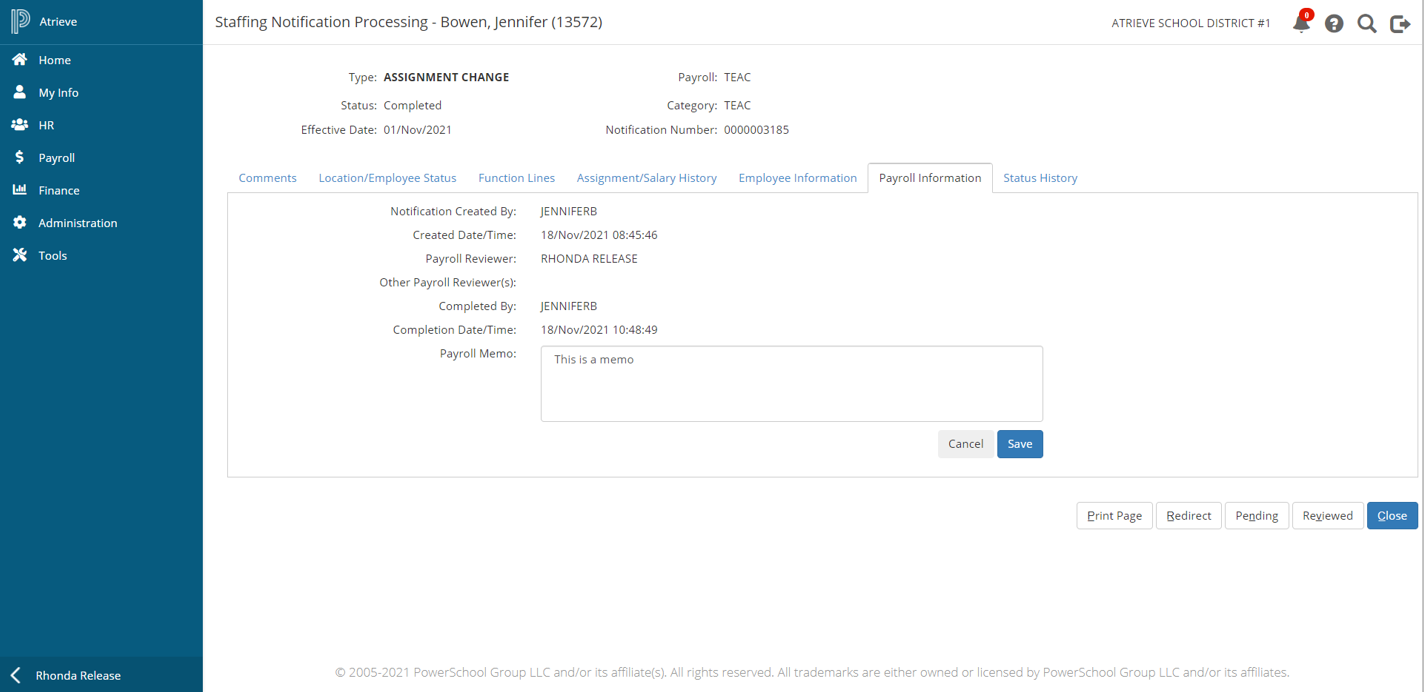Click the Home house icon in sidebar
The height and width of the screenshot is (692, 1424).
pos(19,60)
